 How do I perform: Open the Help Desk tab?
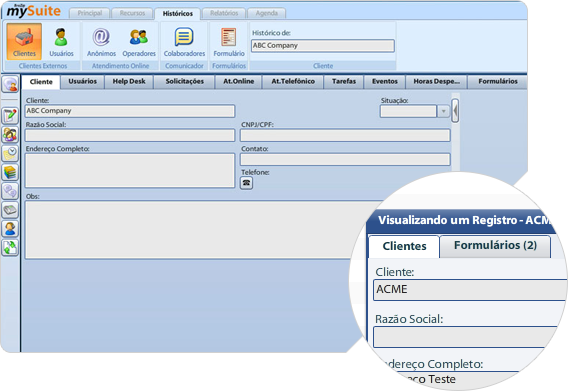pos(129,82)
